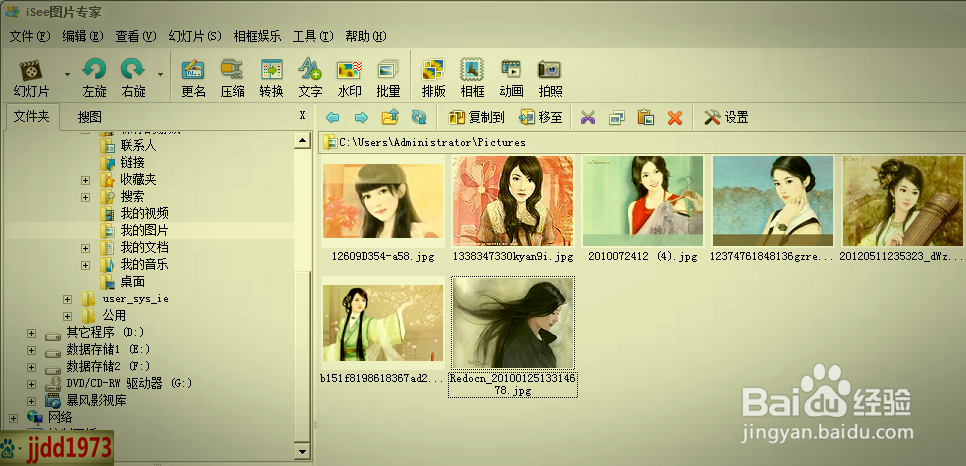
Task: Open the 动画 animation tool
Action: [x=511, y=78]
